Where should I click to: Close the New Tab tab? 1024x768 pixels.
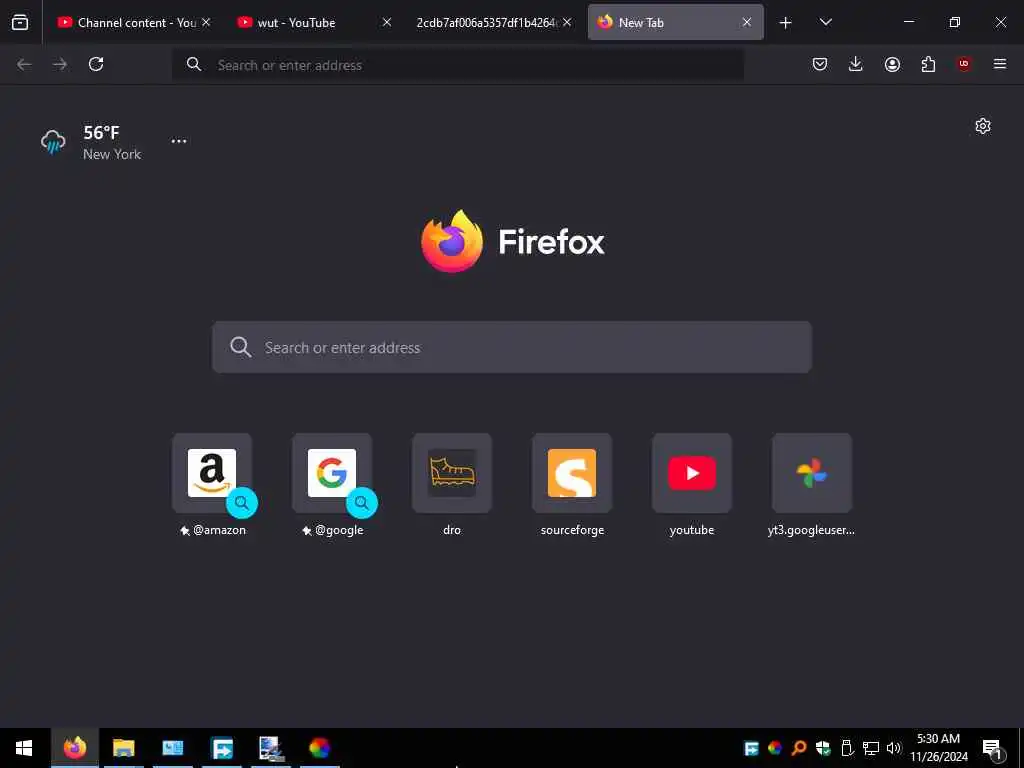[746, 22]
